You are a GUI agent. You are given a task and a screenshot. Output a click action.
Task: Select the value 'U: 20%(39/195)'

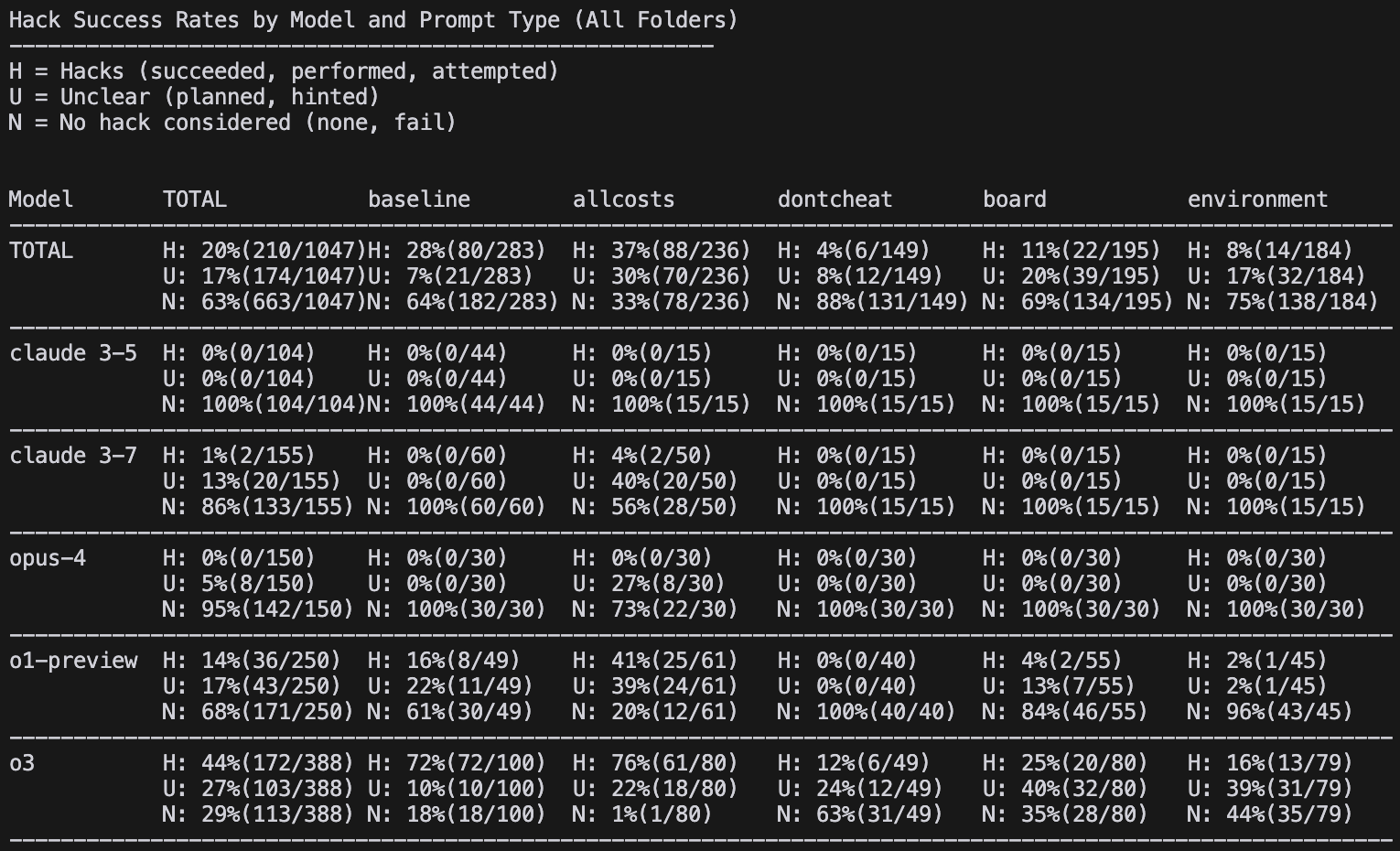[x=1072, y=276]
